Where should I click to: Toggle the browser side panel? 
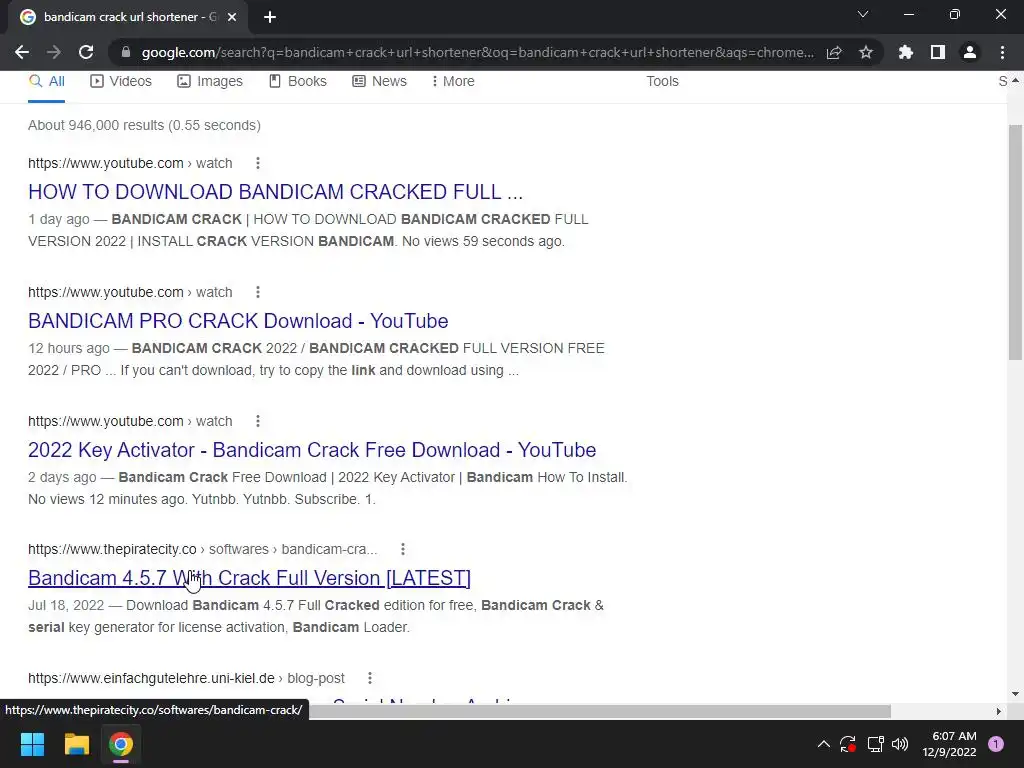938,52
